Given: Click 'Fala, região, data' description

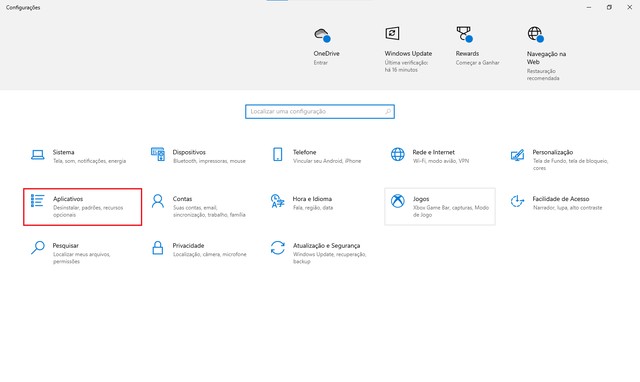Looking at the screenshot, I should click(313, 208).
